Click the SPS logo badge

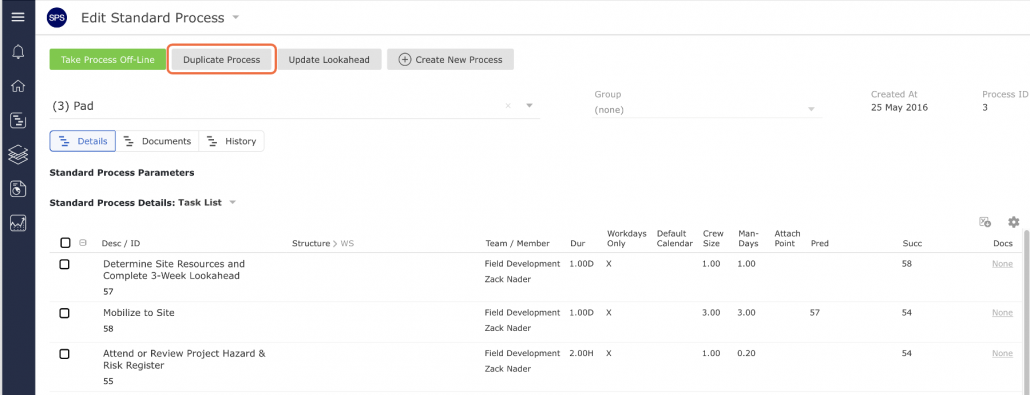(57, 18)
